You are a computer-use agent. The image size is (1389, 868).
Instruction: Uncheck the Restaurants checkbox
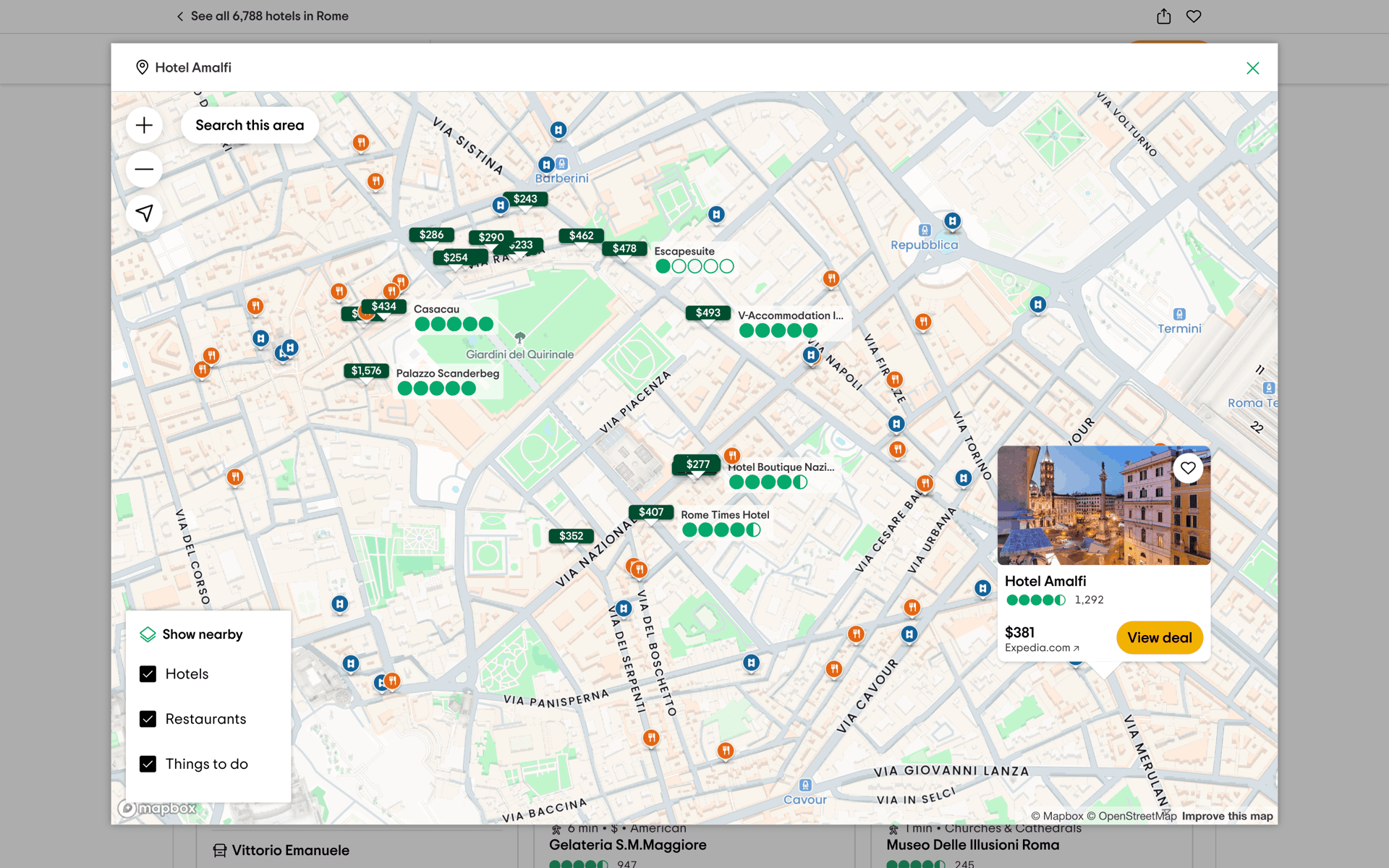point(148,719)
